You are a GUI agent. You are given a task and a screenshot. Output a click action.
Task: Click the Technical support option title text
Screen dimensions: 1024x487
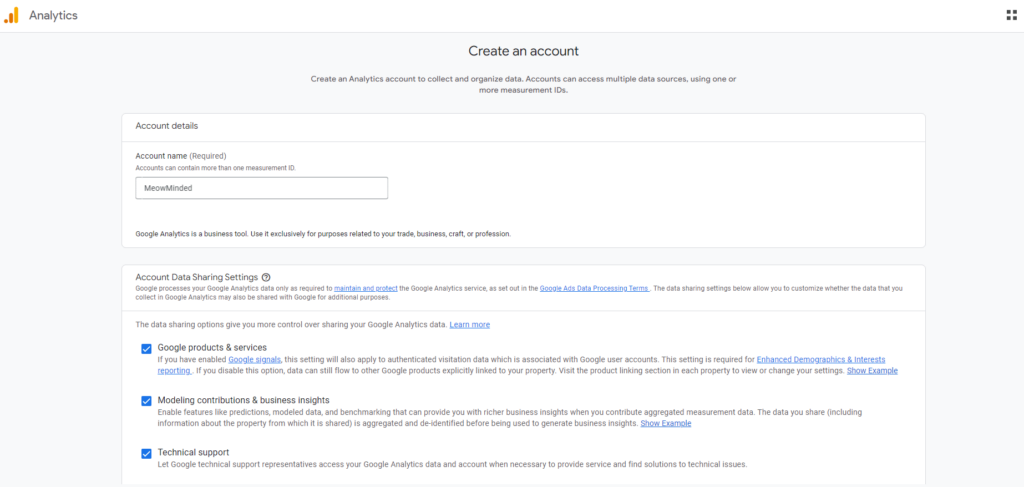193,452
